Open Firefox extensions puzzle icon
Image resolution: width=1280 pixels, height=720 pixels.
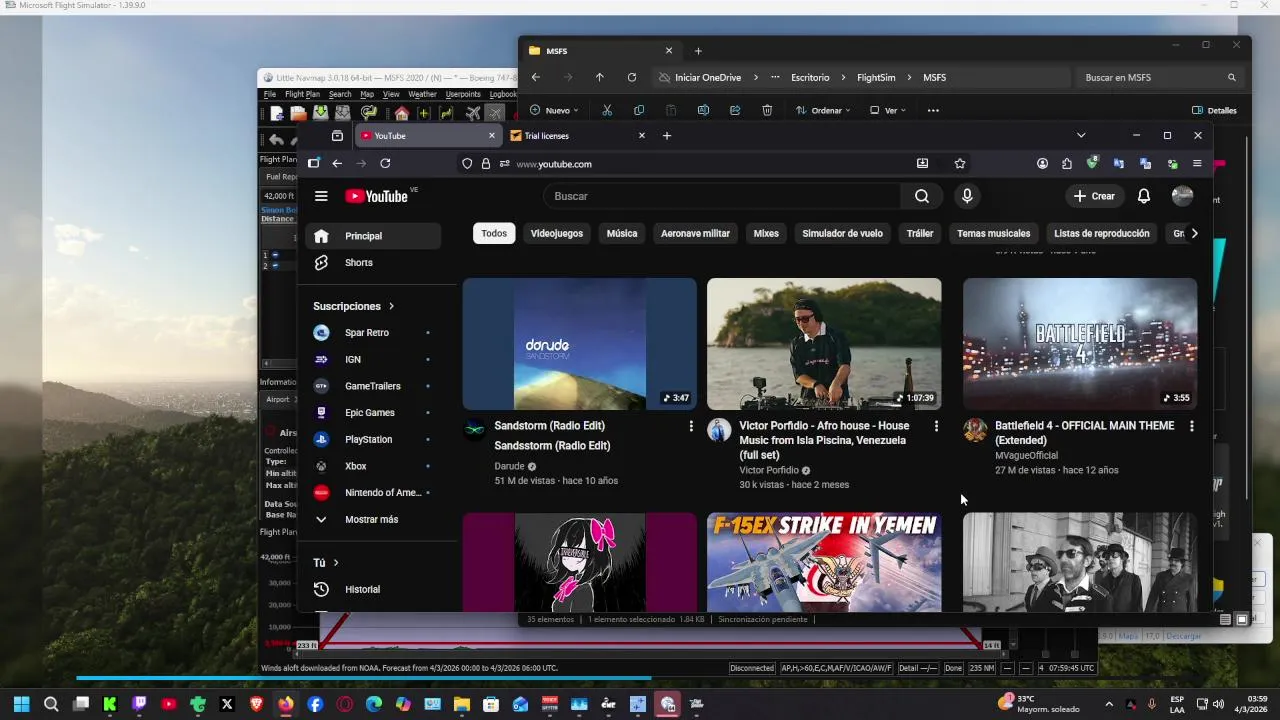pos(1067,163)
